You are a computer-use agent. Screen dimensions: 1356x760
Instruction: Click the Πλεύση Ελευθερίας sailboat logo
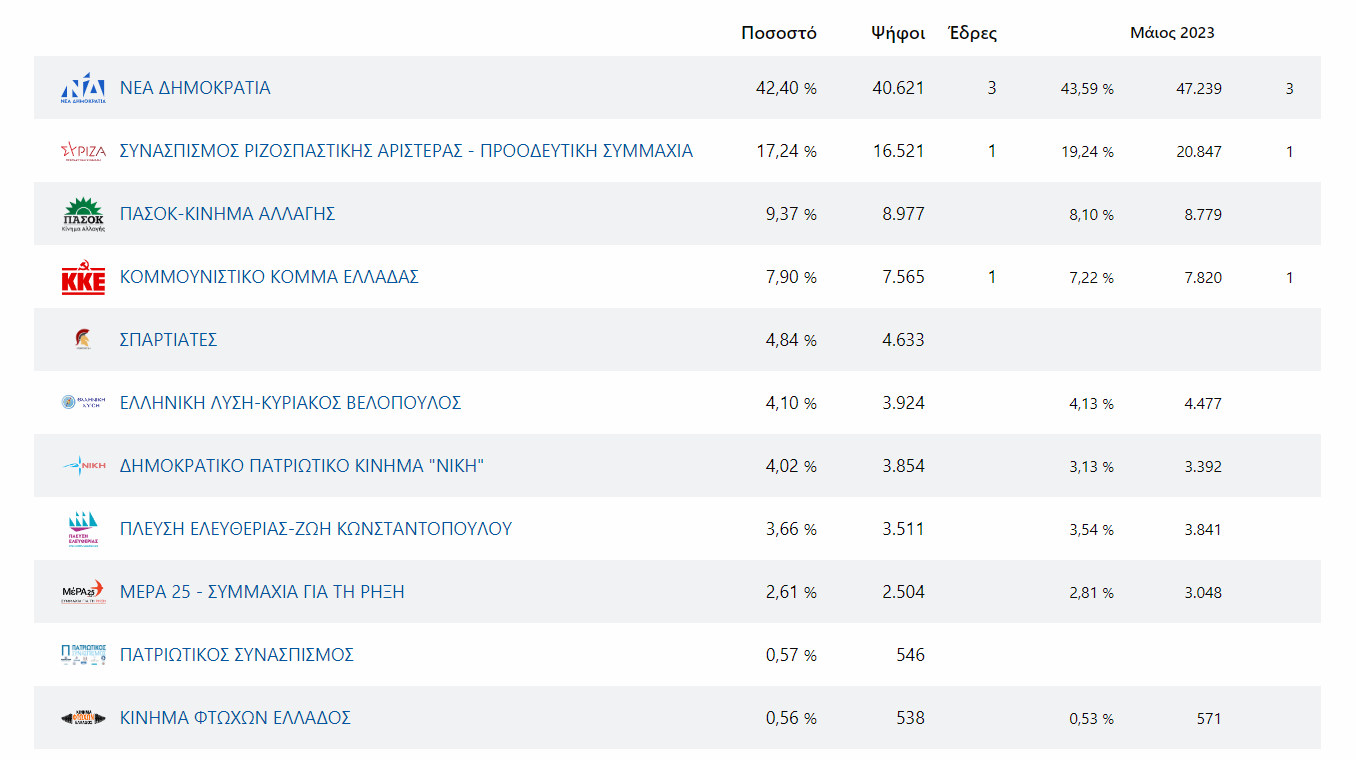(x=83, y=529)
